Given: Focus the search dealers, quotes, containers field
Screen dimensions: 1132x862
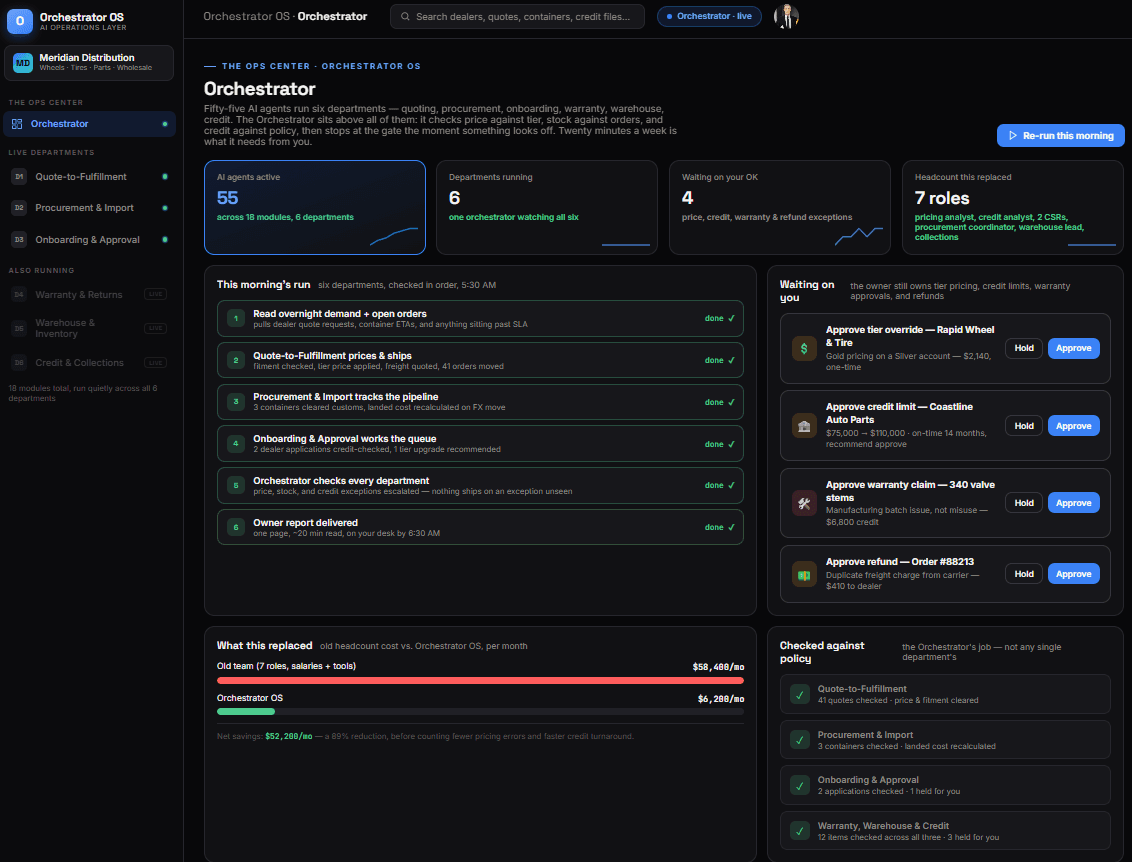Looking at the screenshot, I should 517,17.
